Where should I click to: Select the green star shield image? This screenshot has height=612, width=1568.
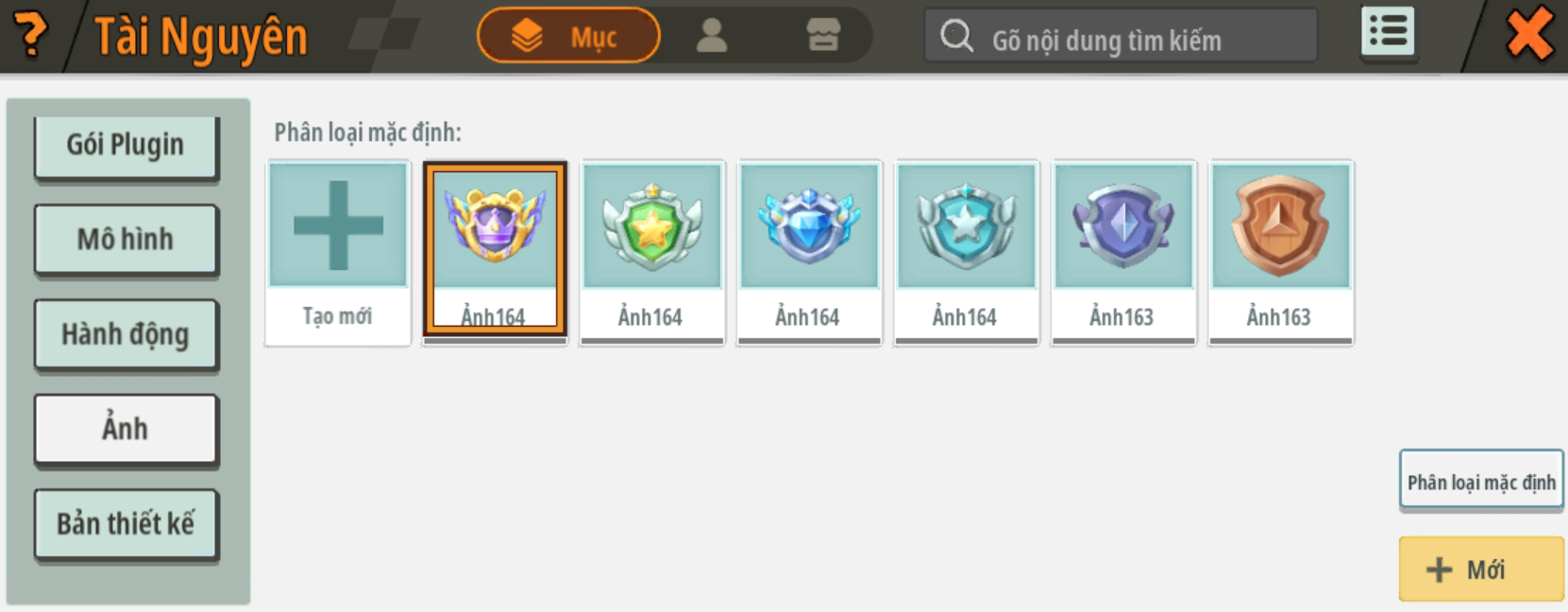(651, 251)
